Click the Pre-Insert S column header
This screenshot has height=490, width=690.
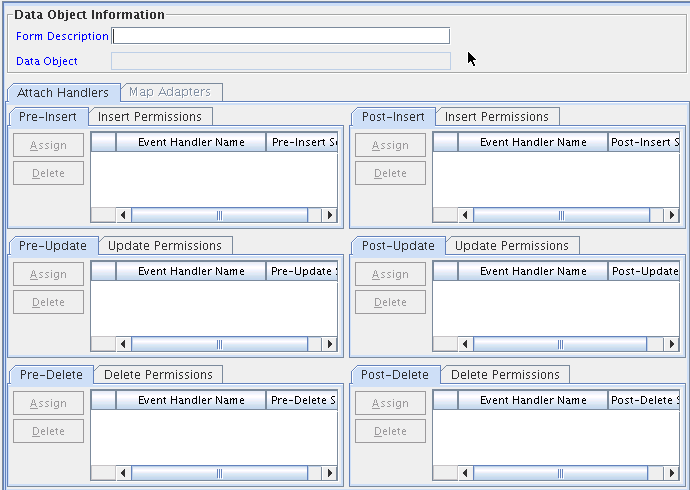[302, 142]
